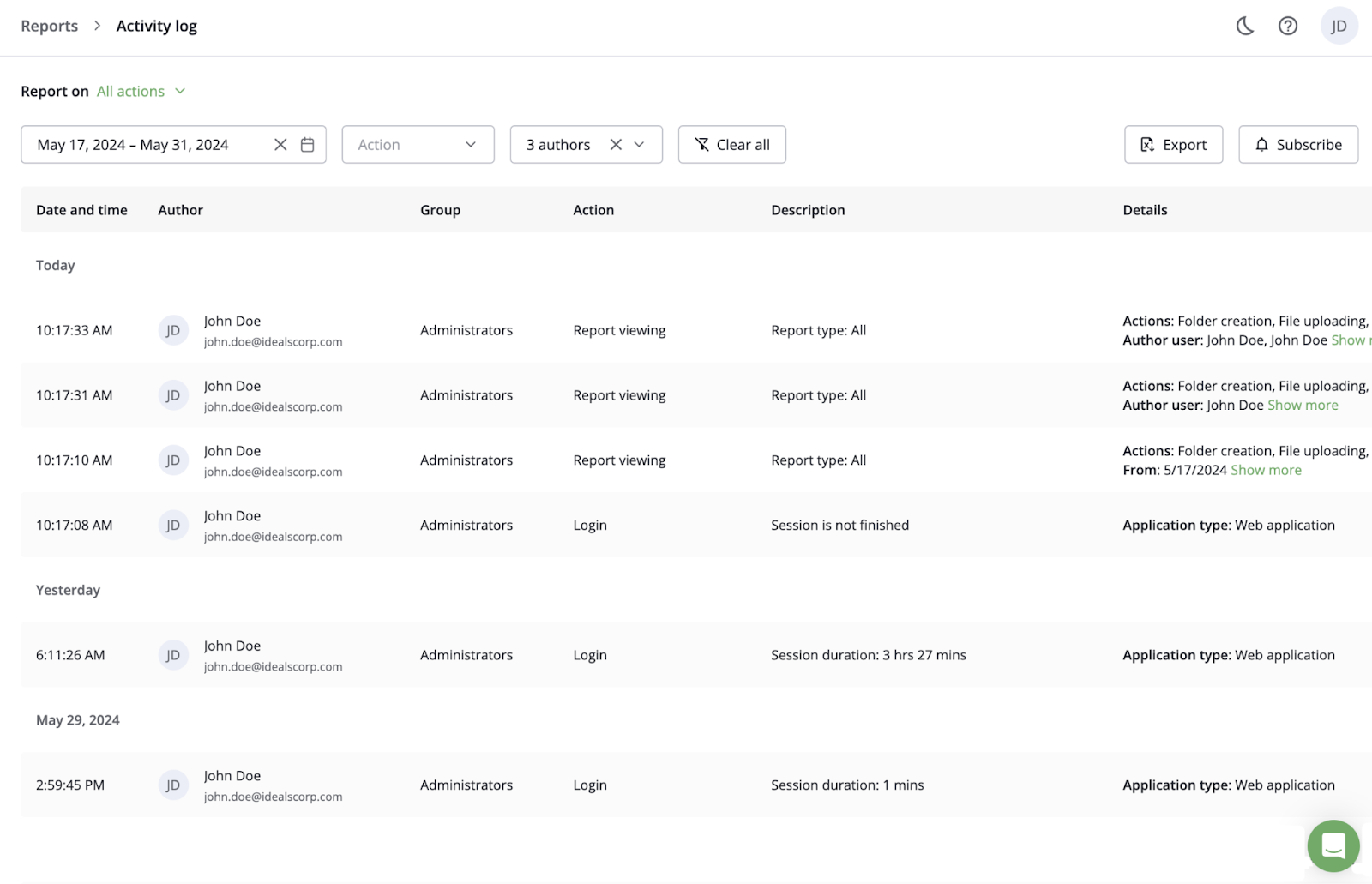1372x884 pixels.
Task: Click Login action in 10:17:08 AM row
Action: click(590, 525)
